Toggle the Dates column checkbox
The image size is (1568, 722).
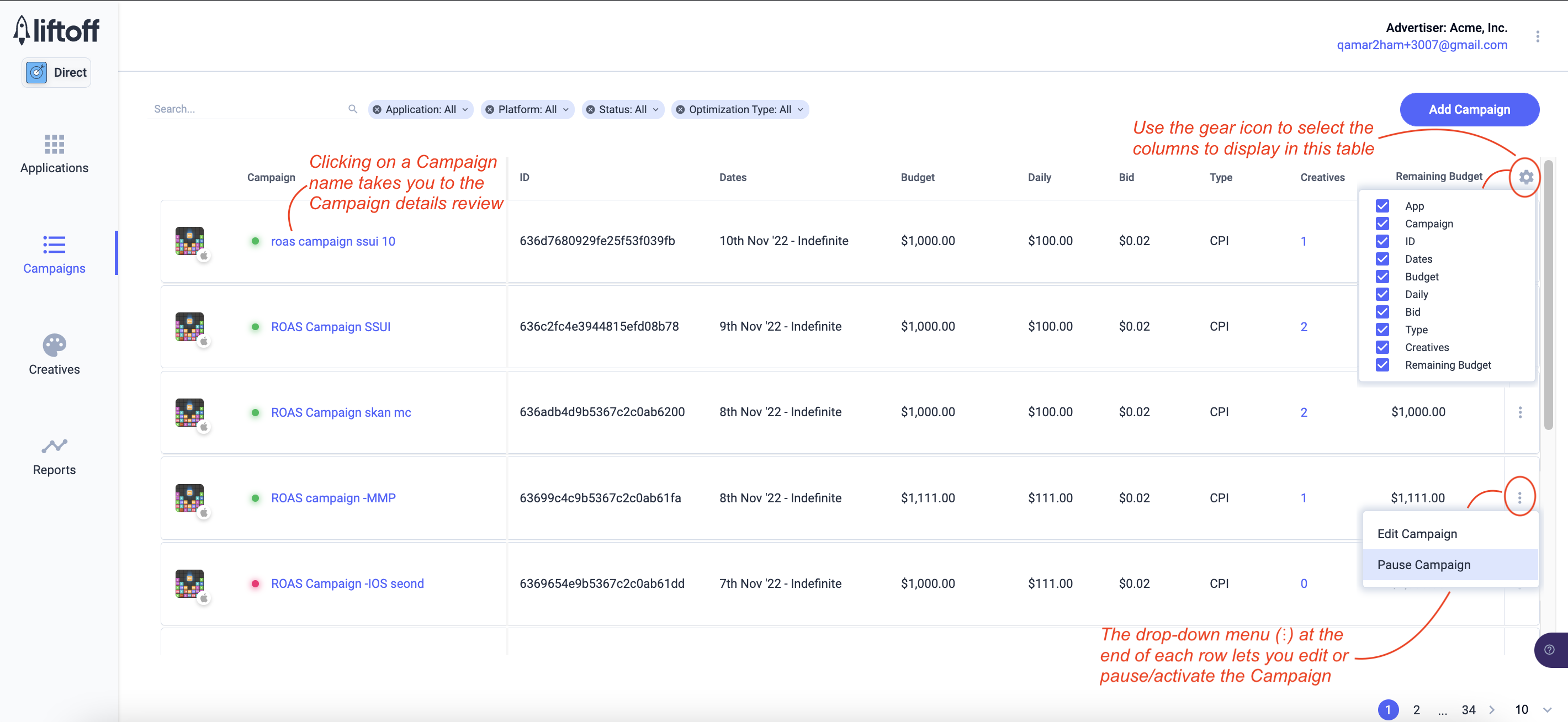click(1382, 259)
